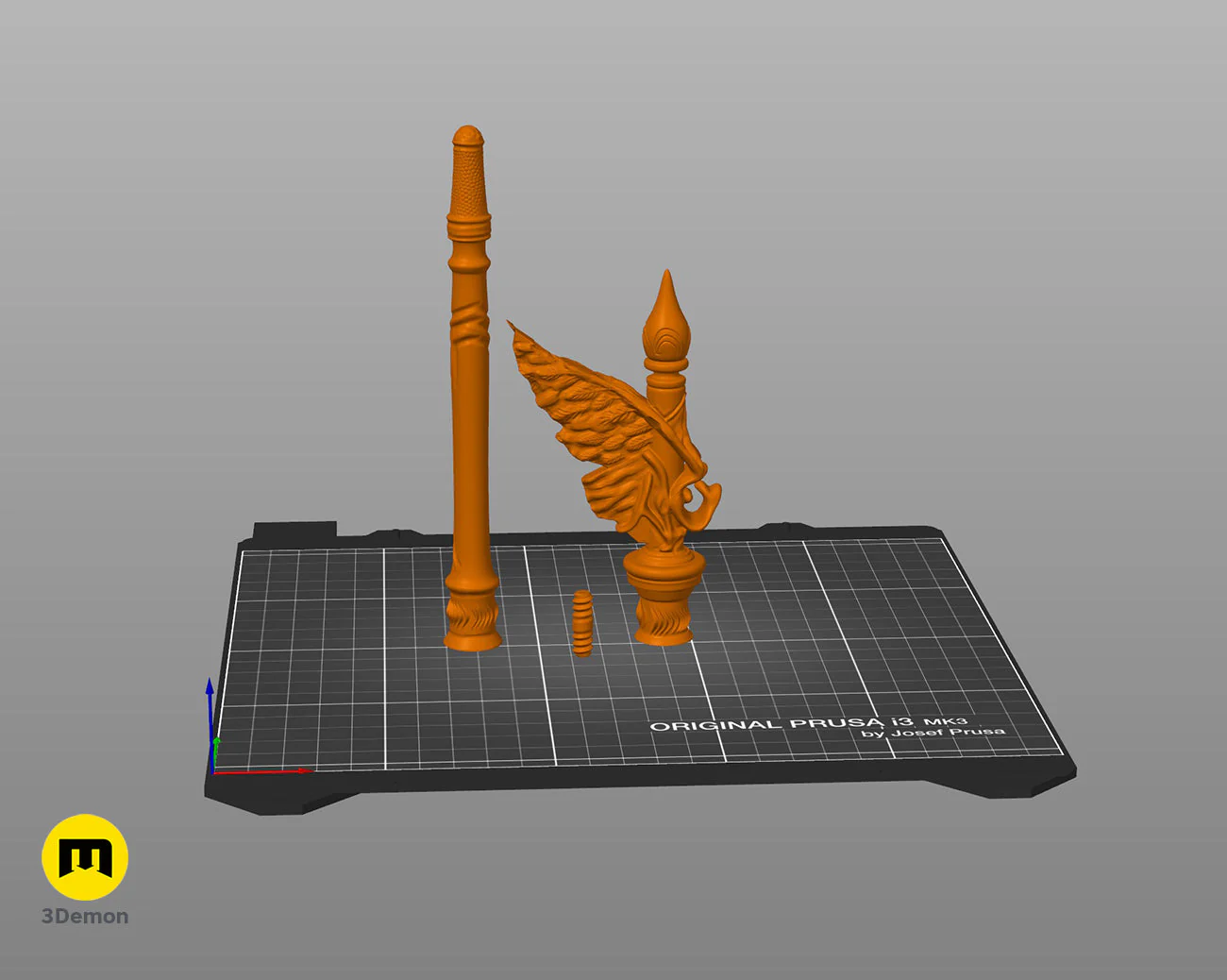Click the round pedestal base under the wing
The width and height of the screenshot is (1227, 980).
pyautogui.click(x=664, y=598)
